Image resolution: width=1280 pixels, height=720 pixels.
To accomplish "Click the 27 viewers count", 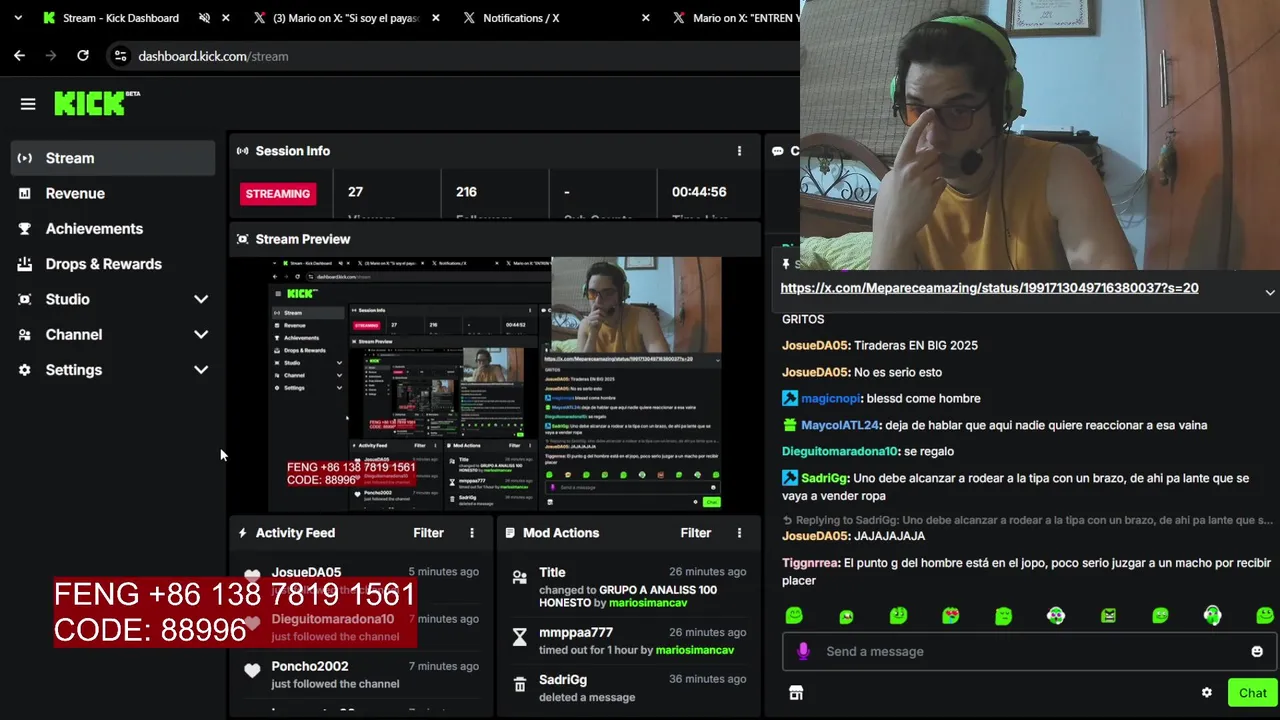I will click(x=355, y=192).
